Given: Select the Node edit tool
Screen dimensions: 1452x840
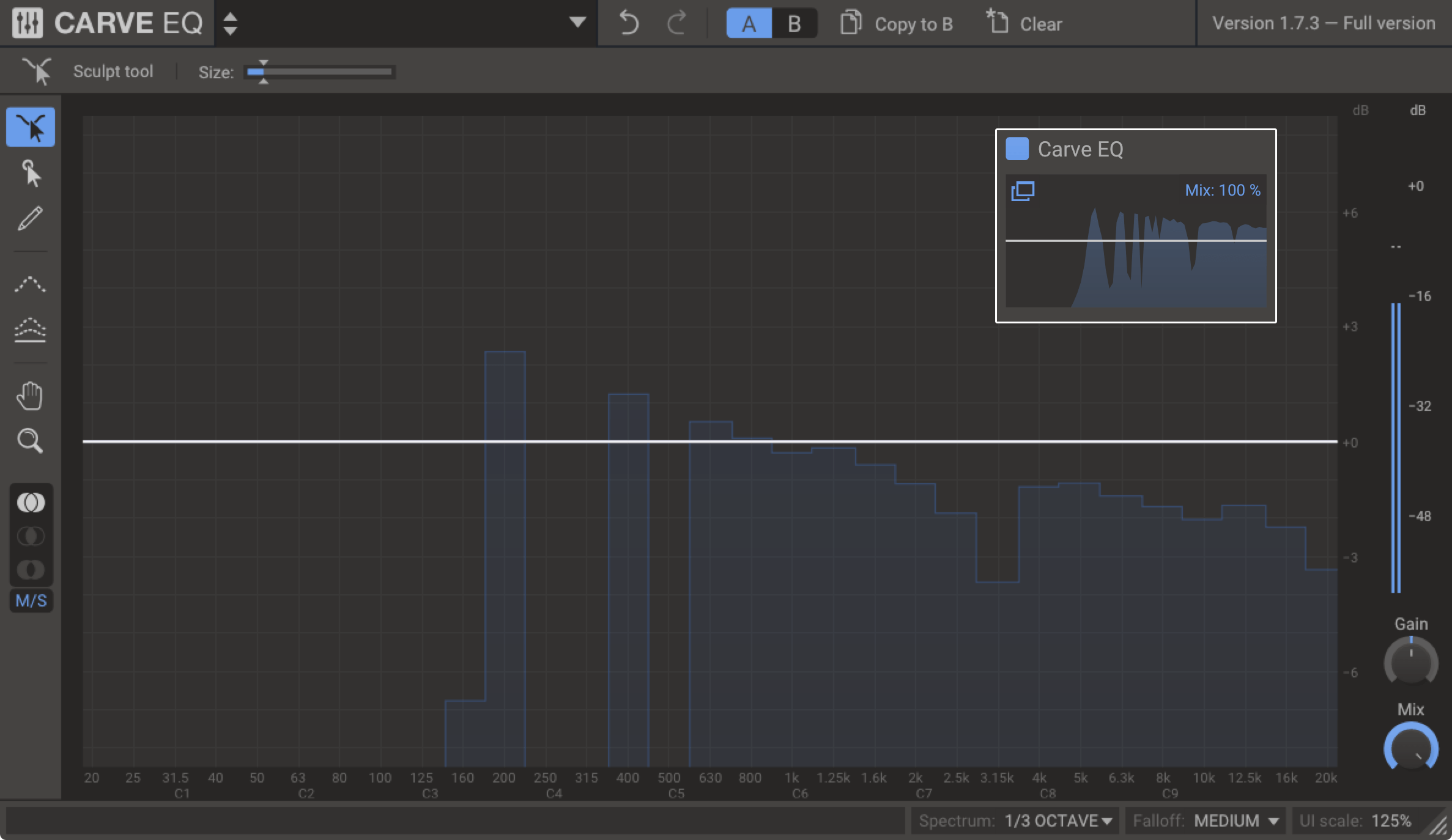Looking at the screenshot, I should tap(30, 174).
